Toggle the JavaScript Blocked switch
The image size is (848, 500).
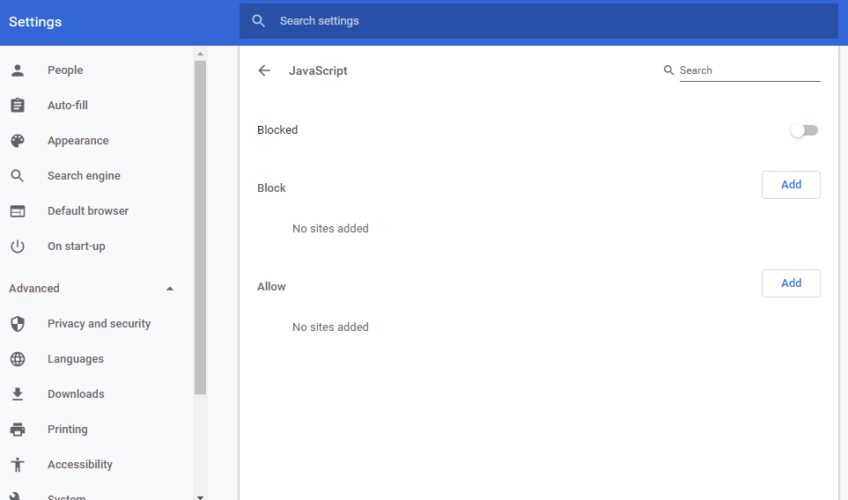[x=804, y=130]
